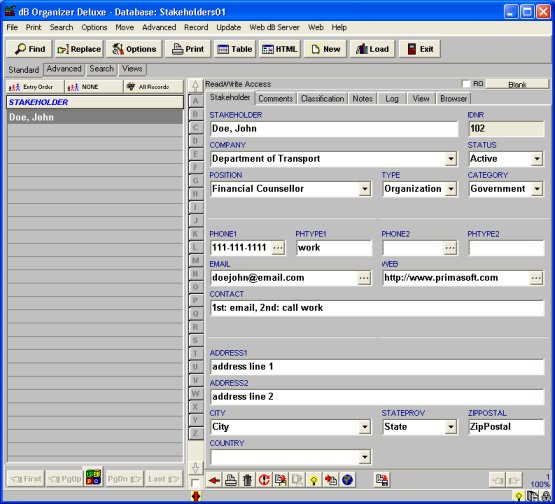Select the Views tab above the record list
The height and width of the screenshot is (504, 555).
click(x=132, y=69)
